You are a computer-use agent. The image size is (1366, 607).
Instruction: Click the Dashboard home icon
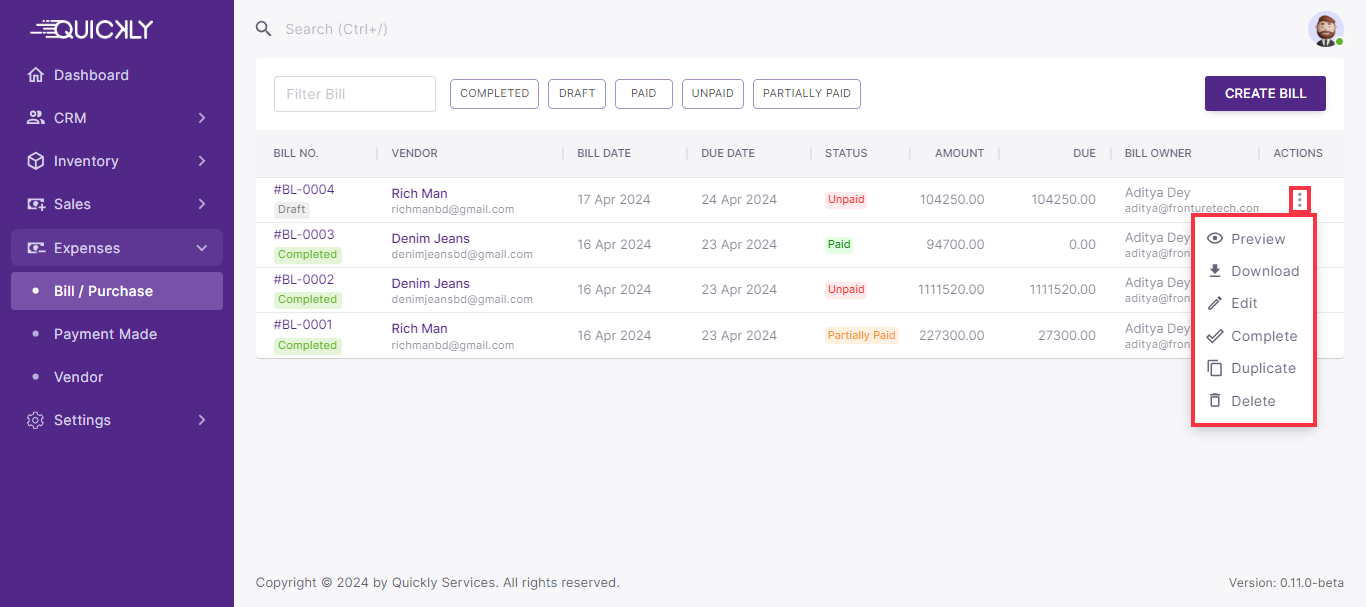tap(36, 75)
